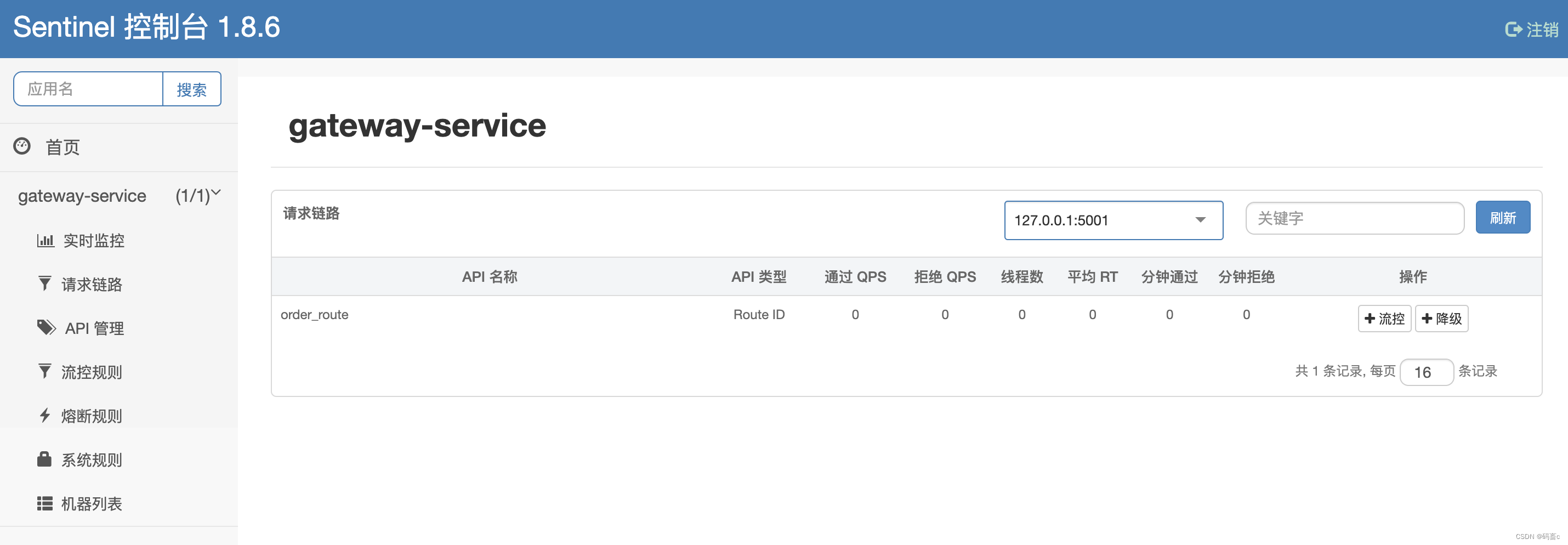
Task: Click the funnel icon beside 流控规则
Action: coord(44,371)
